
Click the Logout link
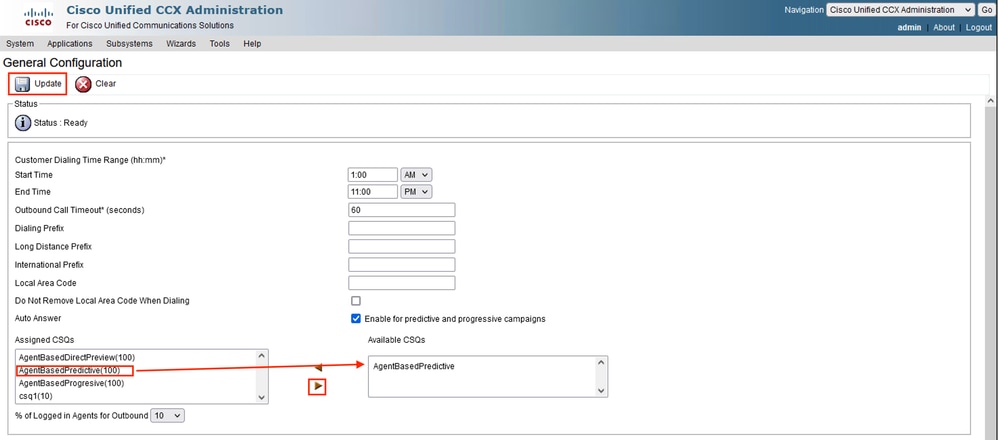click(979, 27)
